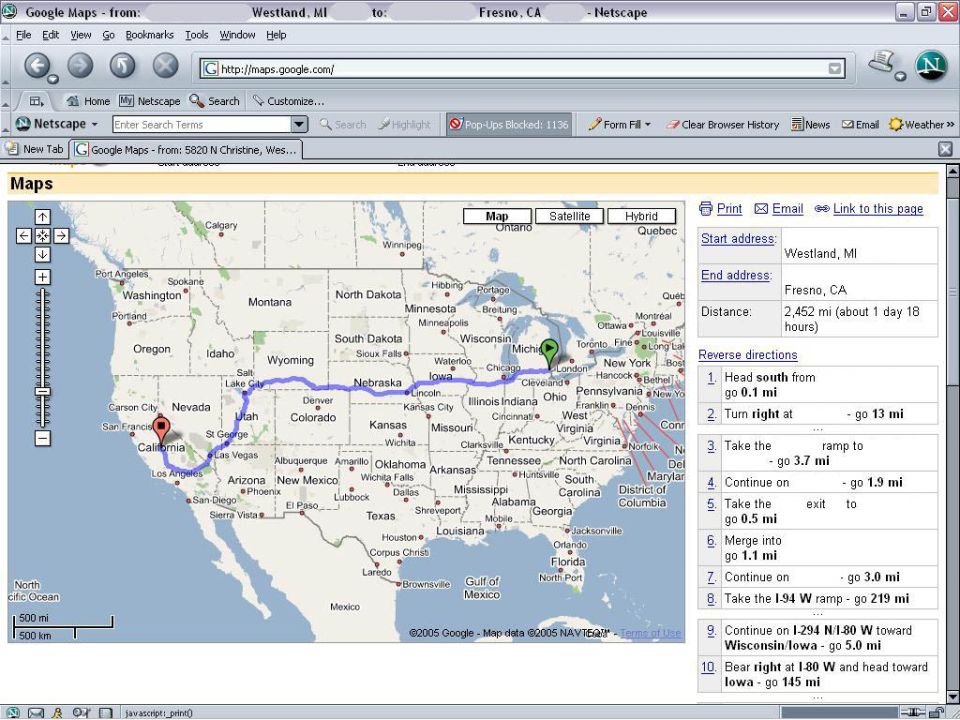Click the Netscape N logo button
Image resolution: width=960 pixels, height=720 pixels.
pos(931,66)
